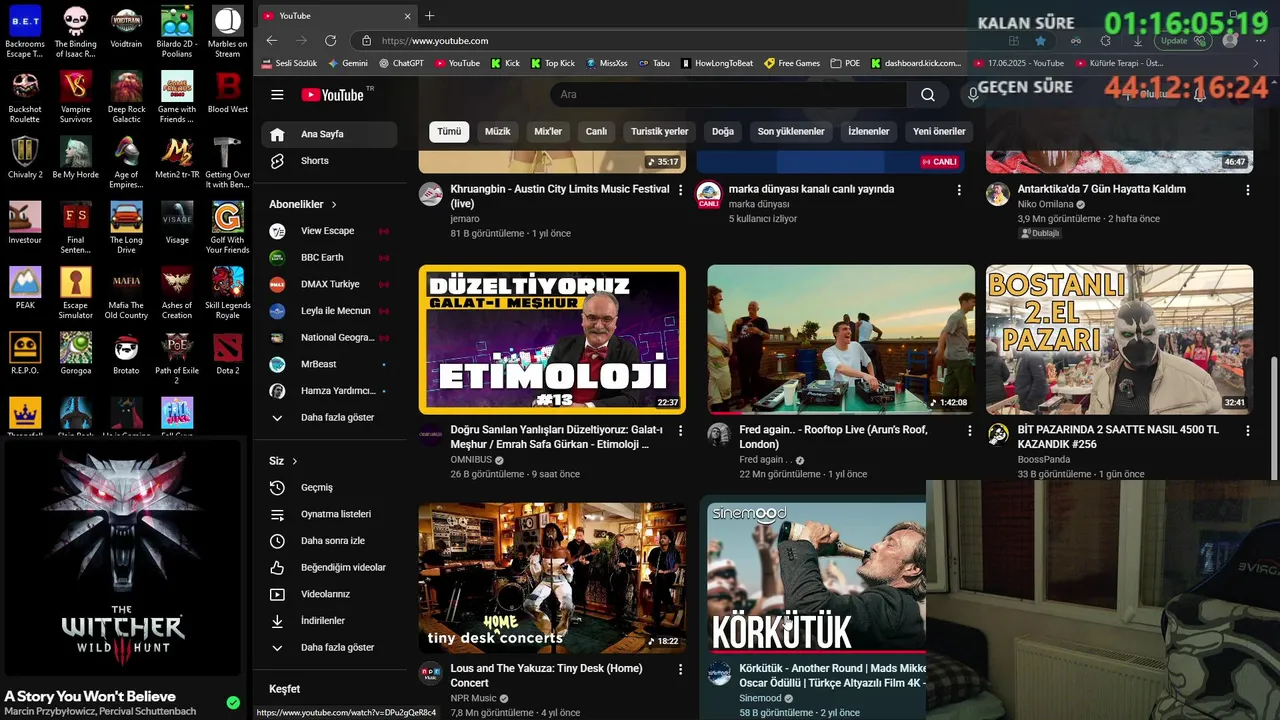Open Golf With Your Friends icon

point(228,228)
